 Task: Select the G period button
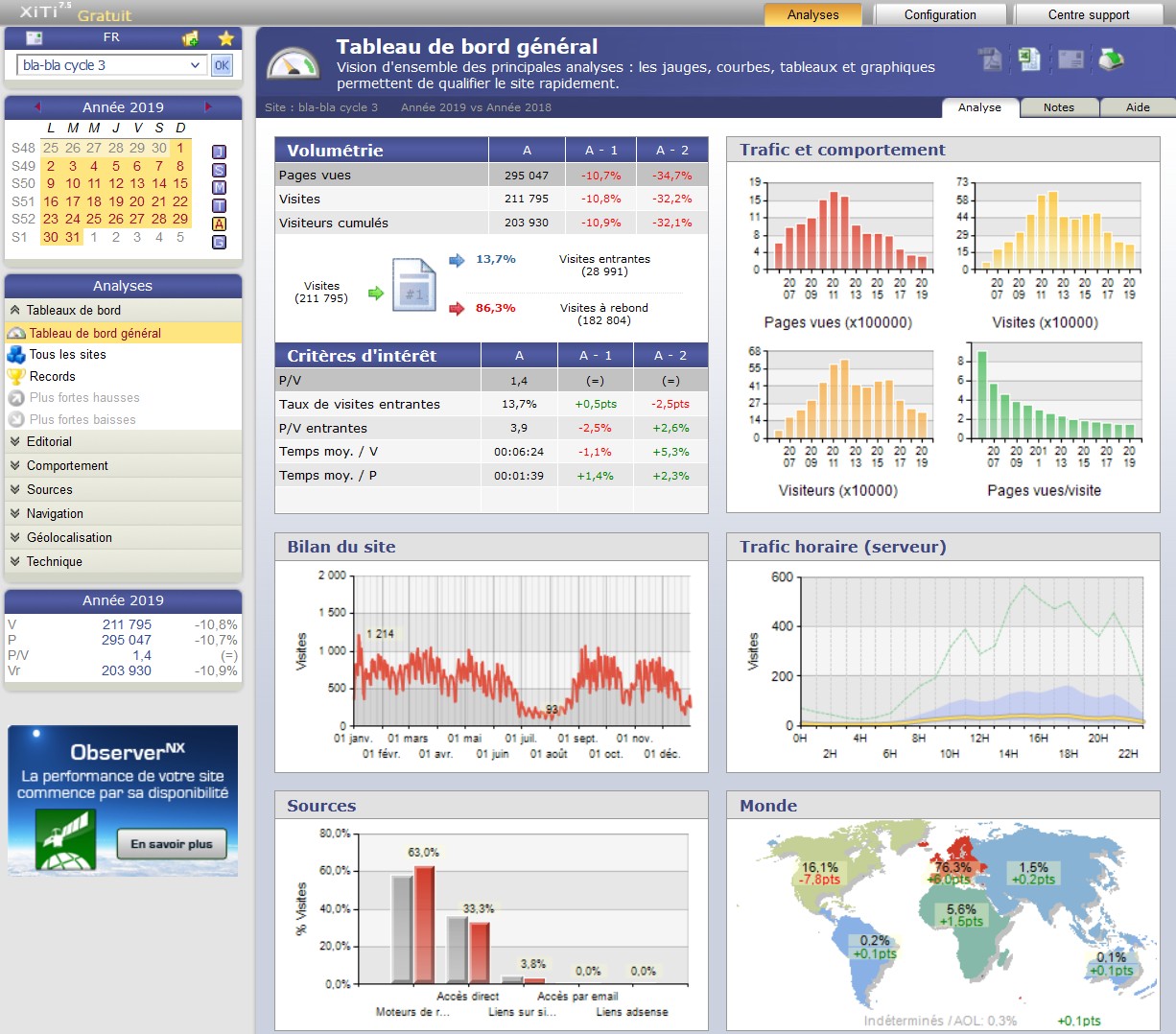(x=219, y=242)
